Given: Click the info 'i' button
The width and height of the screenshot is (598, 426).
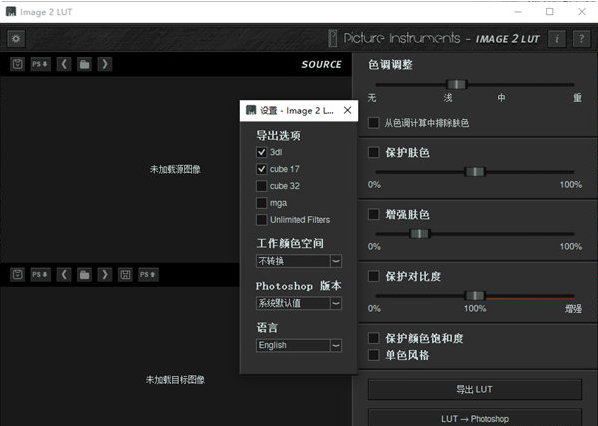Looking at the screenshot, I should tap(556, 39).
